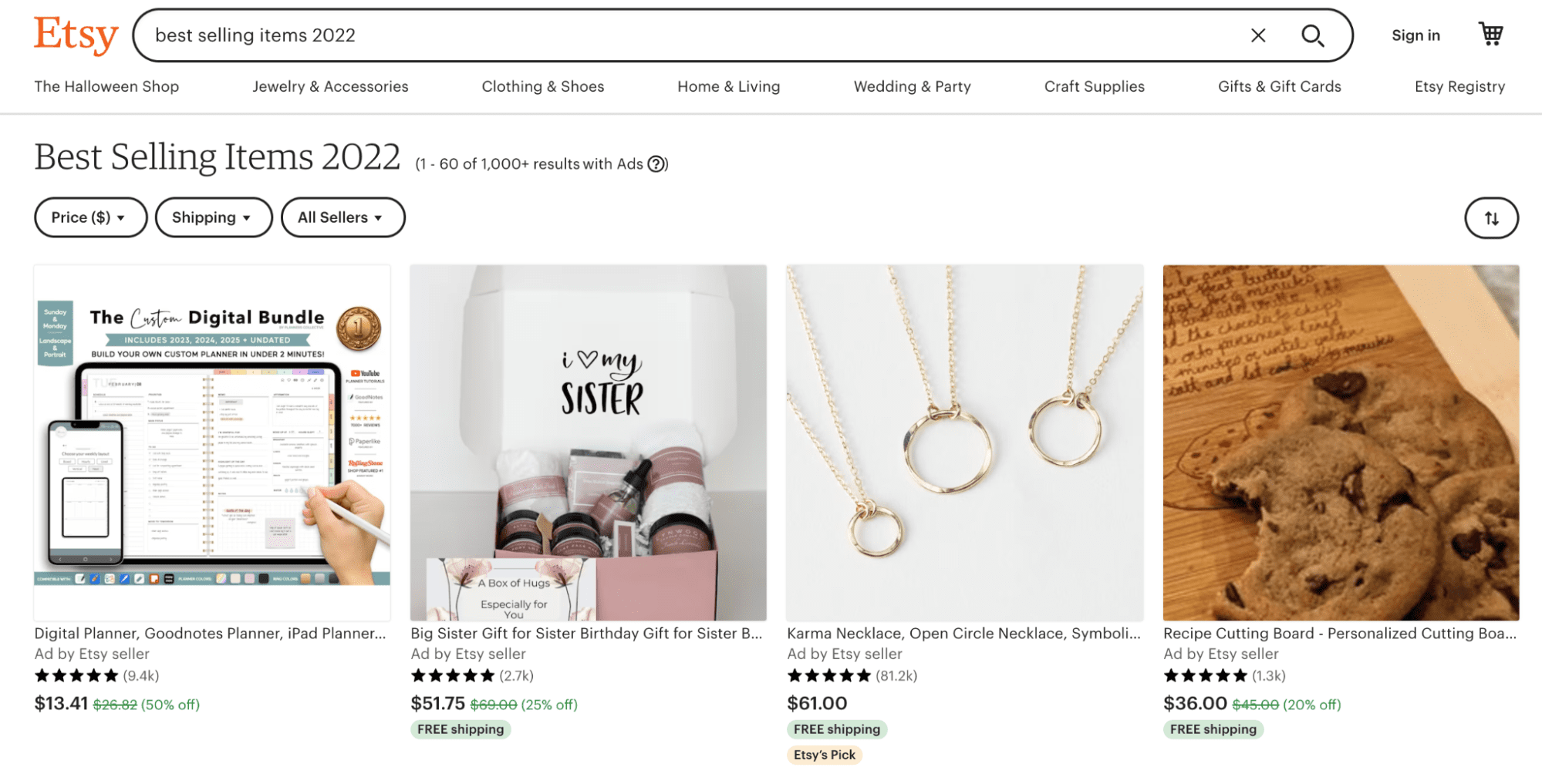The width and height of the screenshot is (1542, 784).
Task: Open the results count help icon
Action: tap(656, 163)
